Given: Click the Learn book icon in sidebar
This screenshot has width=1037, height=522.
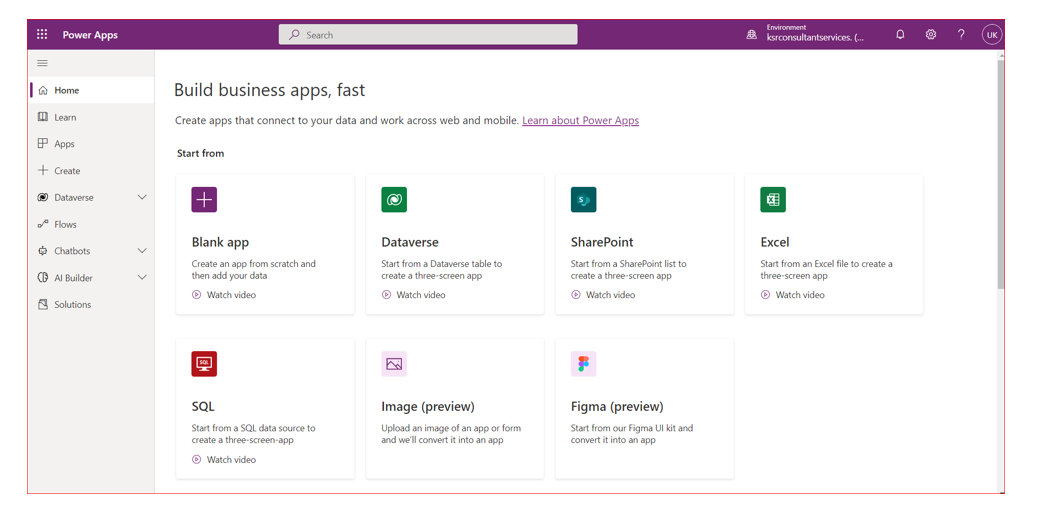Looking at the screenshot, I should (x=43, y=116).
